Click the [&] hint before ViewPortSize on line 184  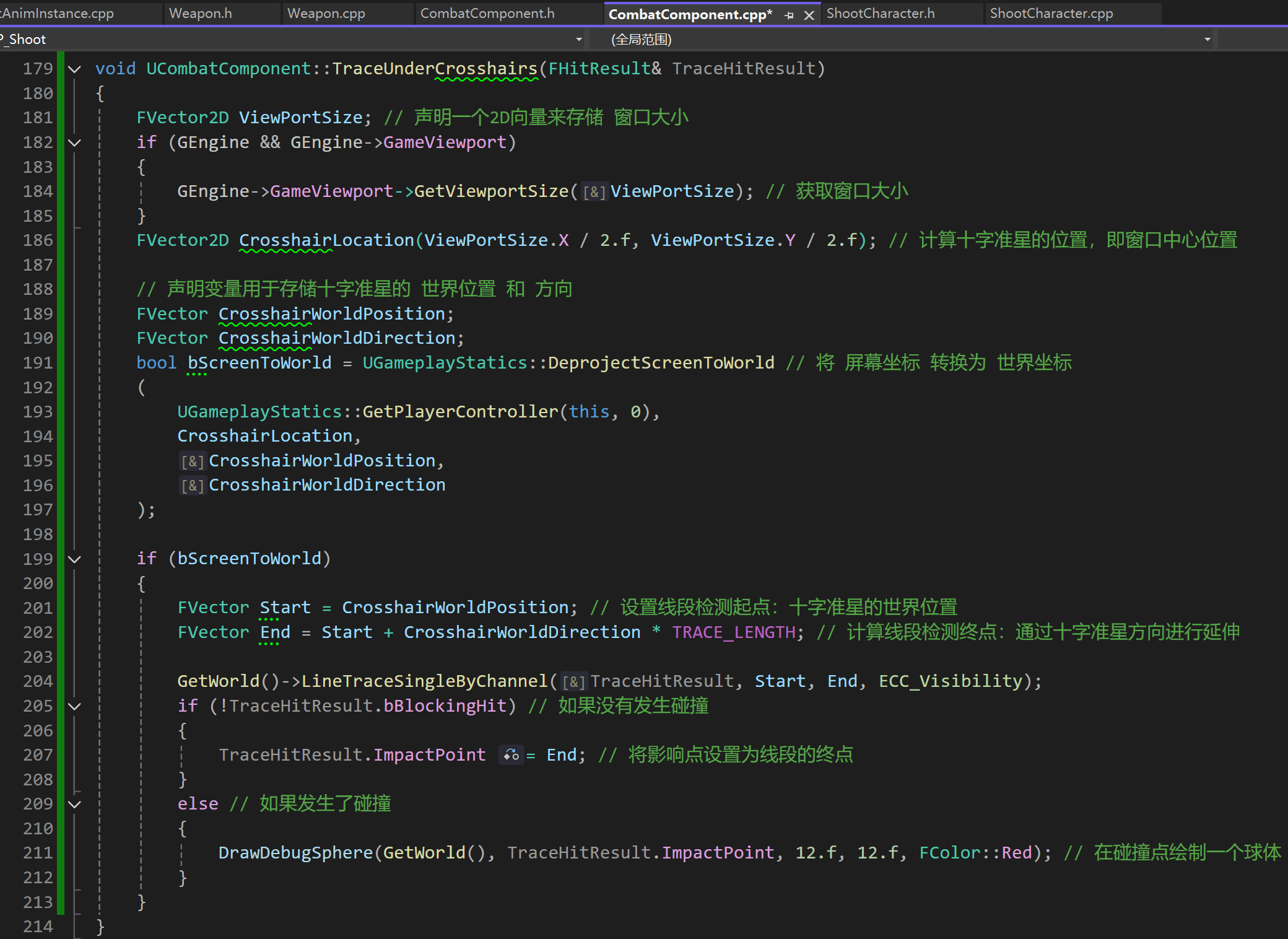tap(594, 192)
